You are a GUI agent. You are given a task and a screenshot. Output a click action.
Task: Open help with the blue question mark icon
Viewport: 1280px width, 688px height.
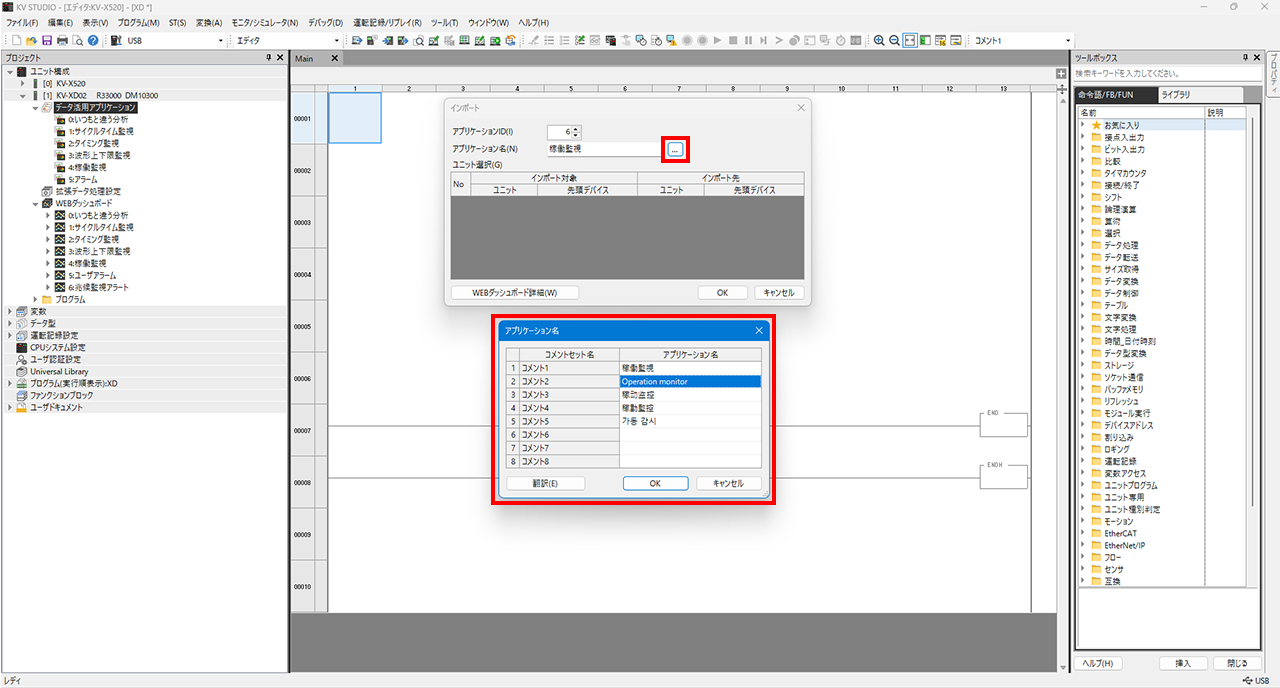coord(93,40)
